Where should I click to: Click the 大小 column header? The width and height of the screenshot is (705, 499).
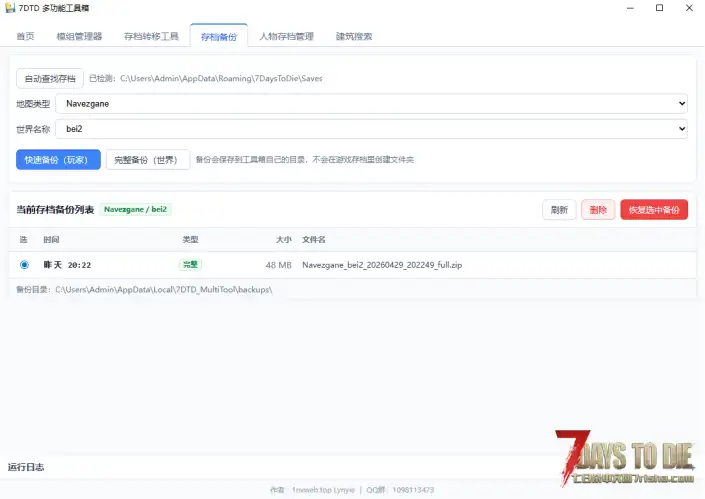coord(284,240)
